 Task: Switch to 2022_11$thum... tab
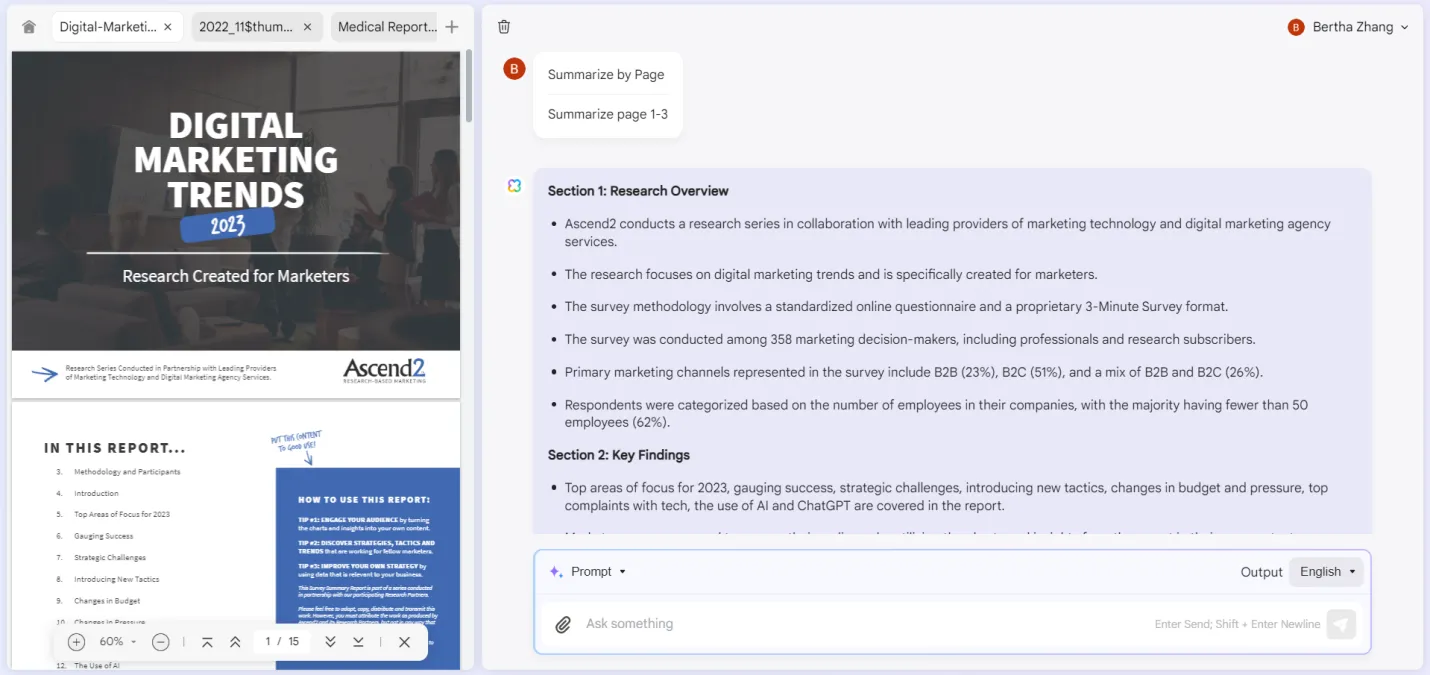tap(257, 27)
